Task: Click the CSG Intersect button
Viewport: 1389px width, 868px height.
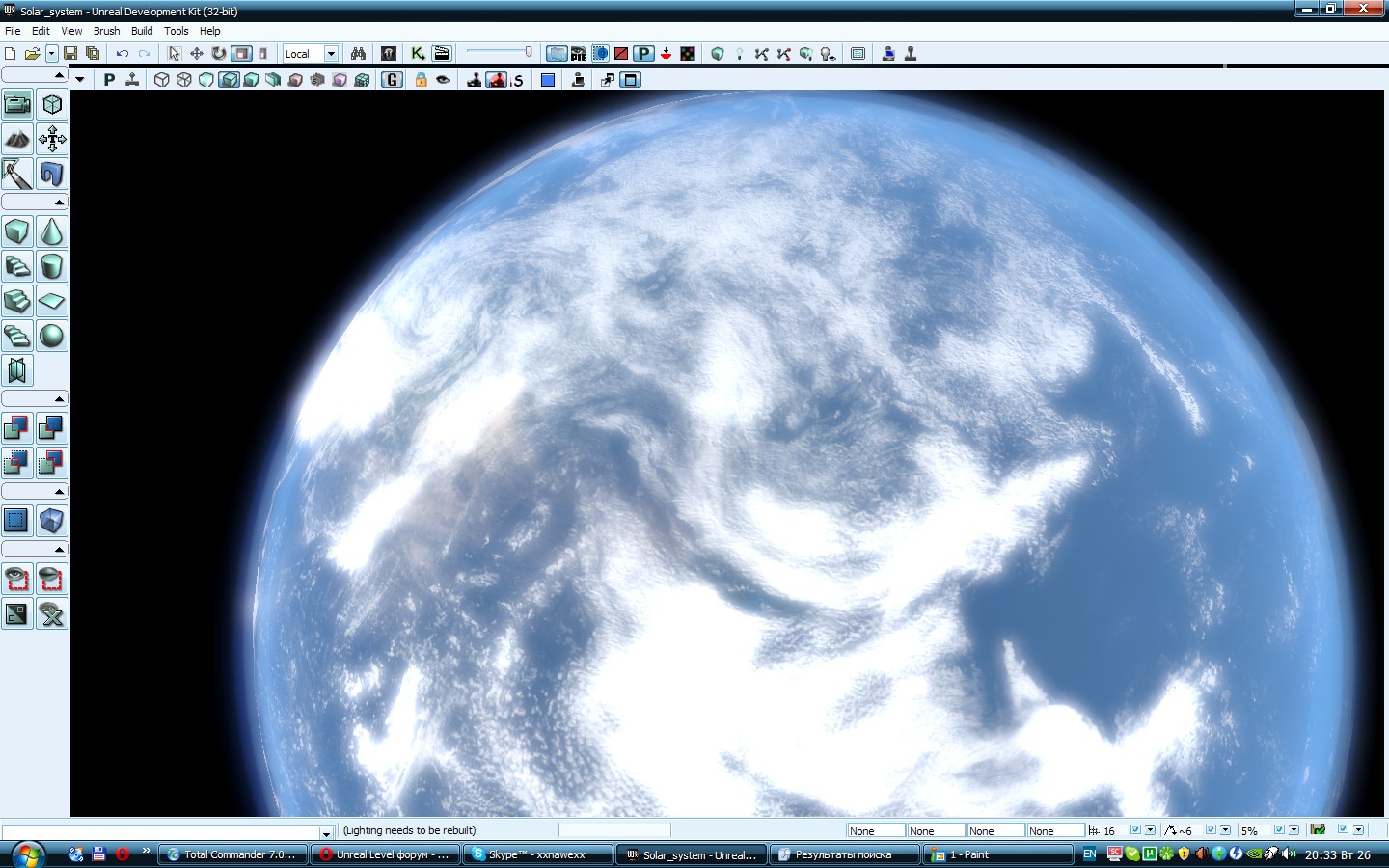Action: (17, 463)
